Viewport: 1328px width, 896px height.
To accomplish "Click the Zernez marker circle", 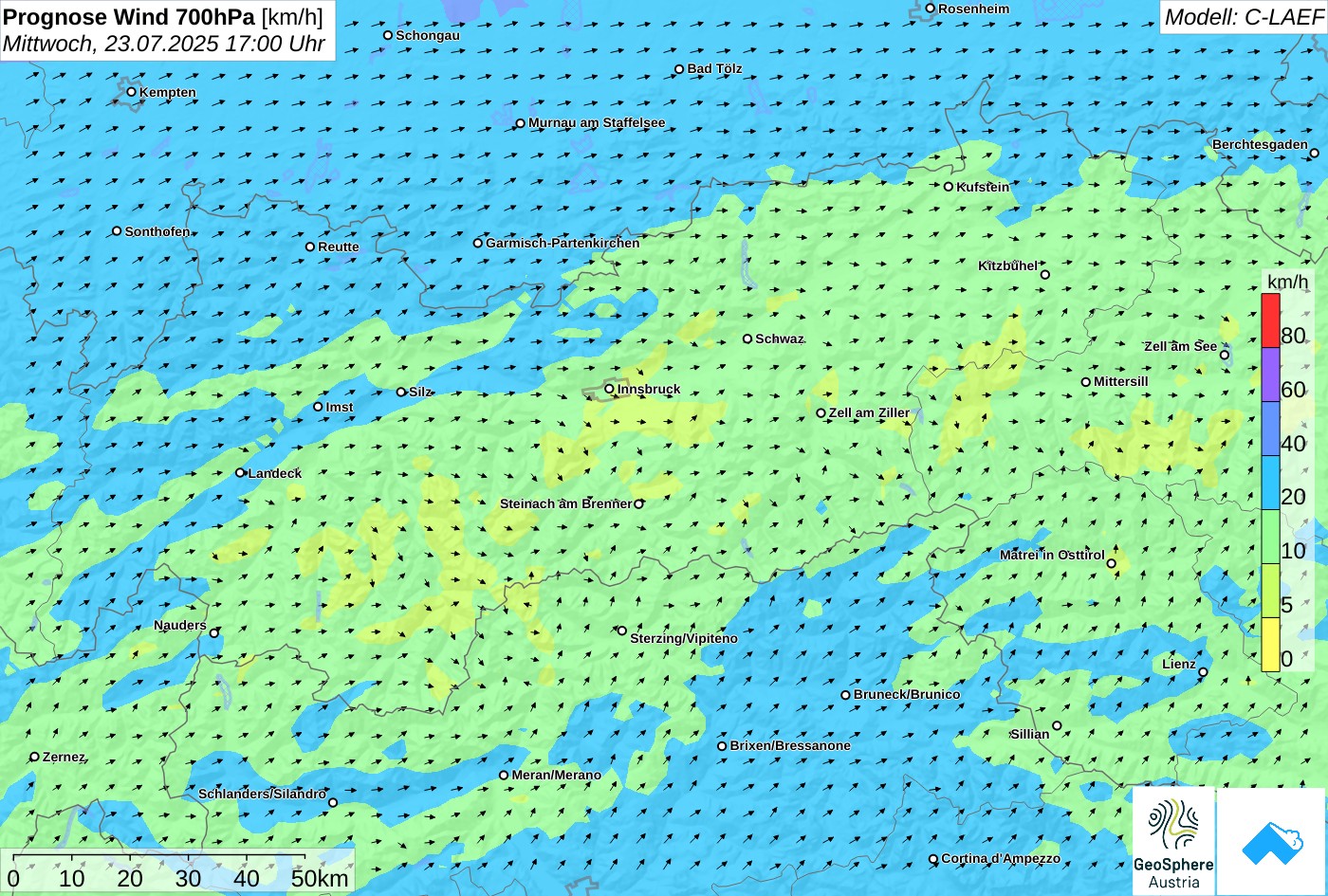I will click(x=34, y=757).
